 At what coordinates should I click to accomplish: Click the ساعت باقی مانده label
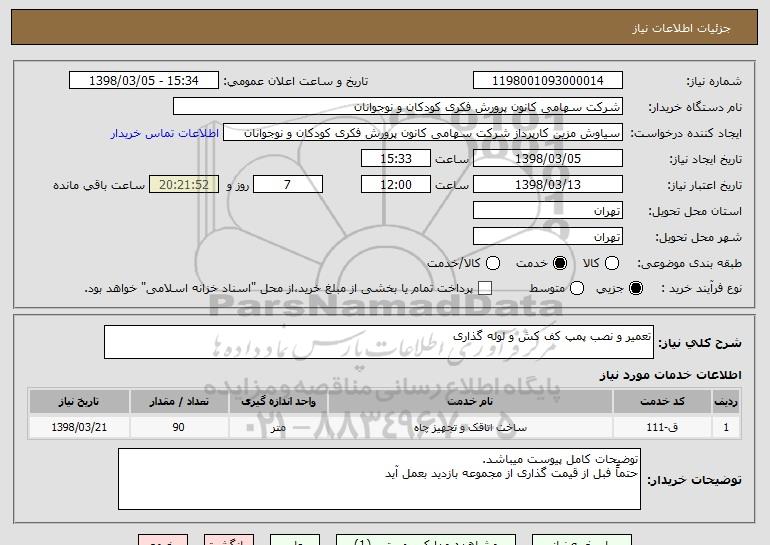click(99, 185)
